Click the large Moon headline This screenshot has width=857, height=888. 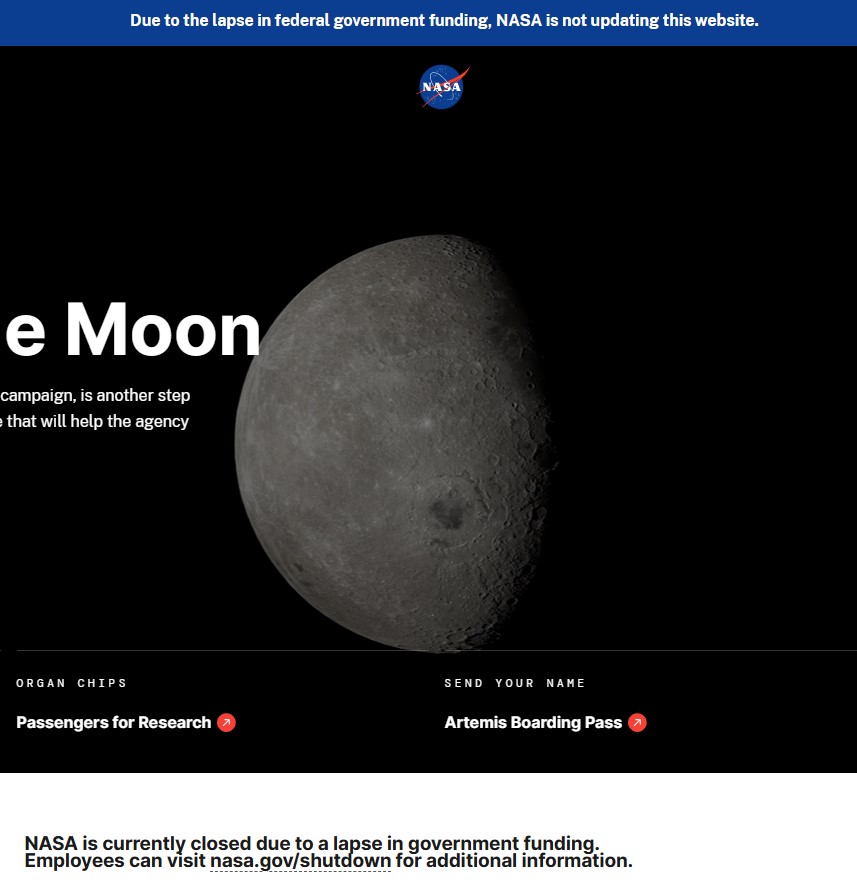click(133, 330)
